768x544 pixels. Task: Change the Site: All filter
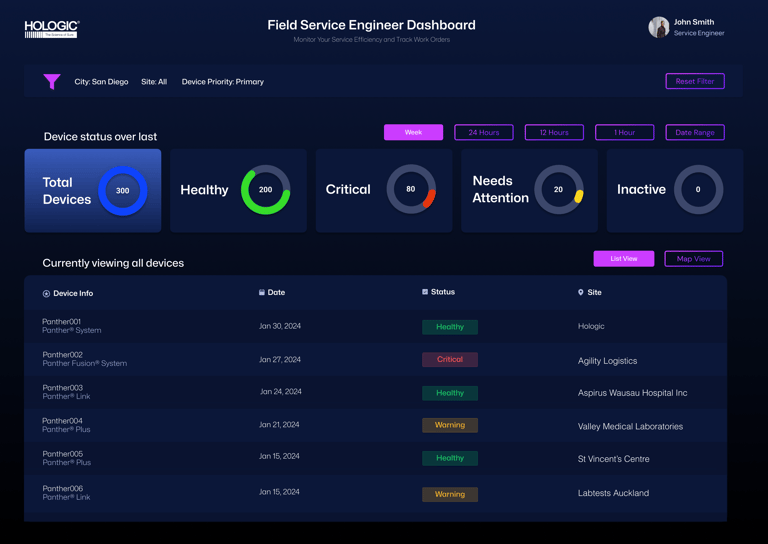[x=154, y=82]
